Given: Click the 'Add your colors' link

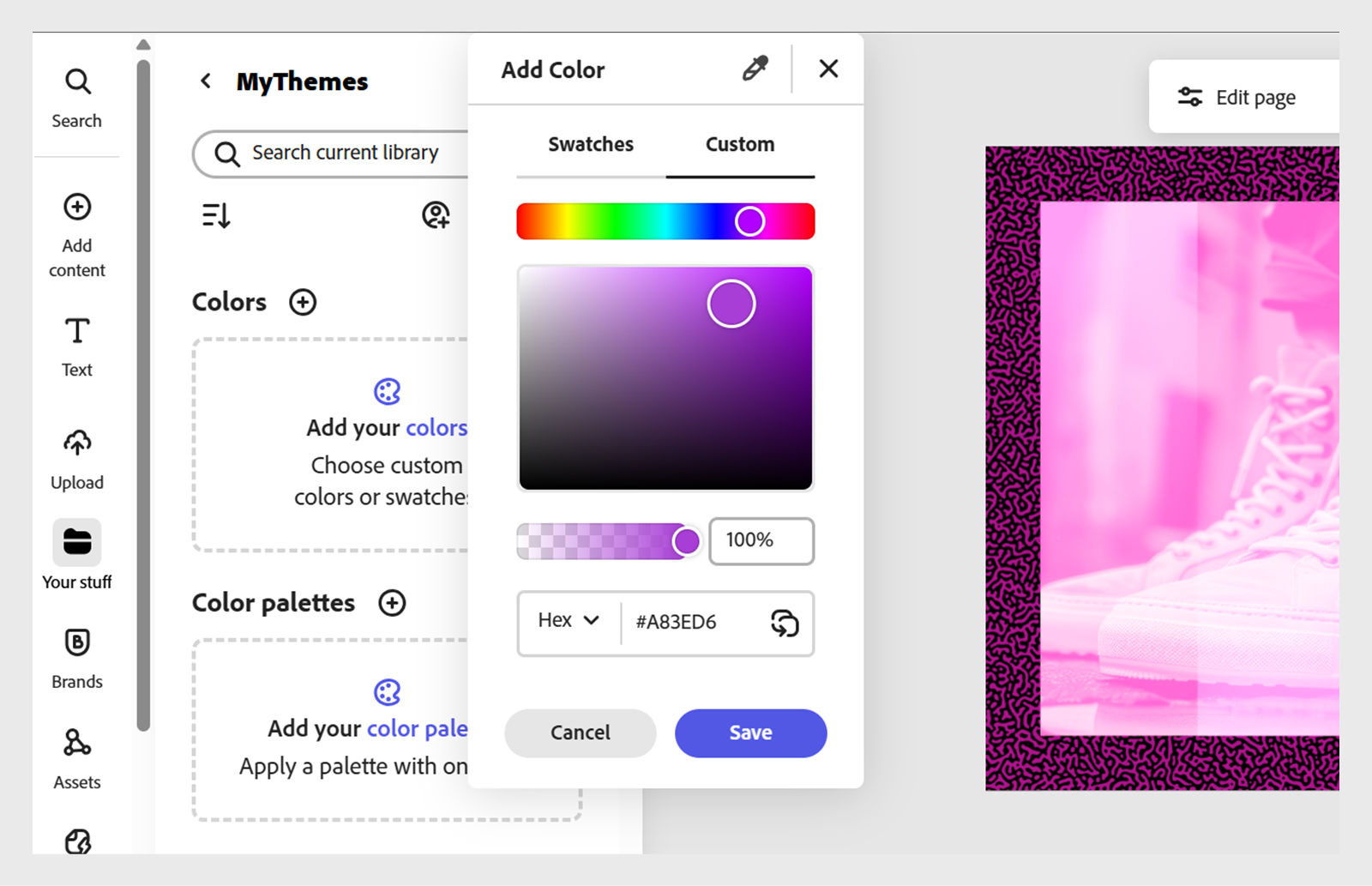Looking at the screenshot, I should coord(436,427).
